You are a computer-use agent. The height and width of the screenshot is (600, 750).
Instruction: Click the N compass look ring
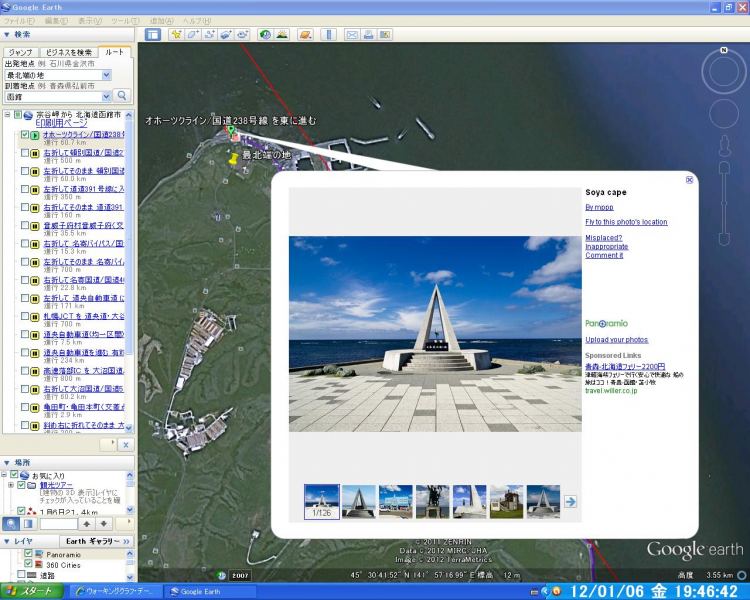[x=724, y=72]
